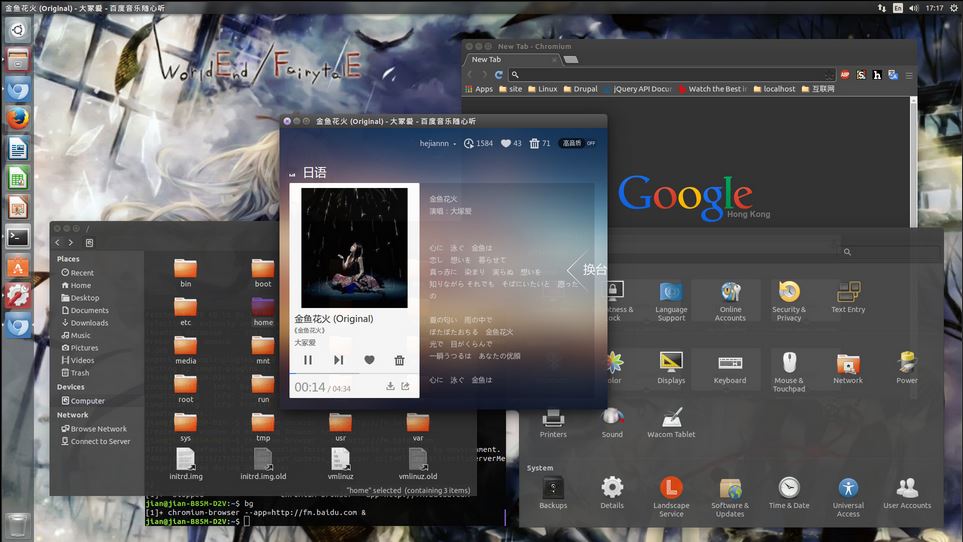Reload page in Chromium
This screenshot has width=963, height=542.
pos(499,75)
